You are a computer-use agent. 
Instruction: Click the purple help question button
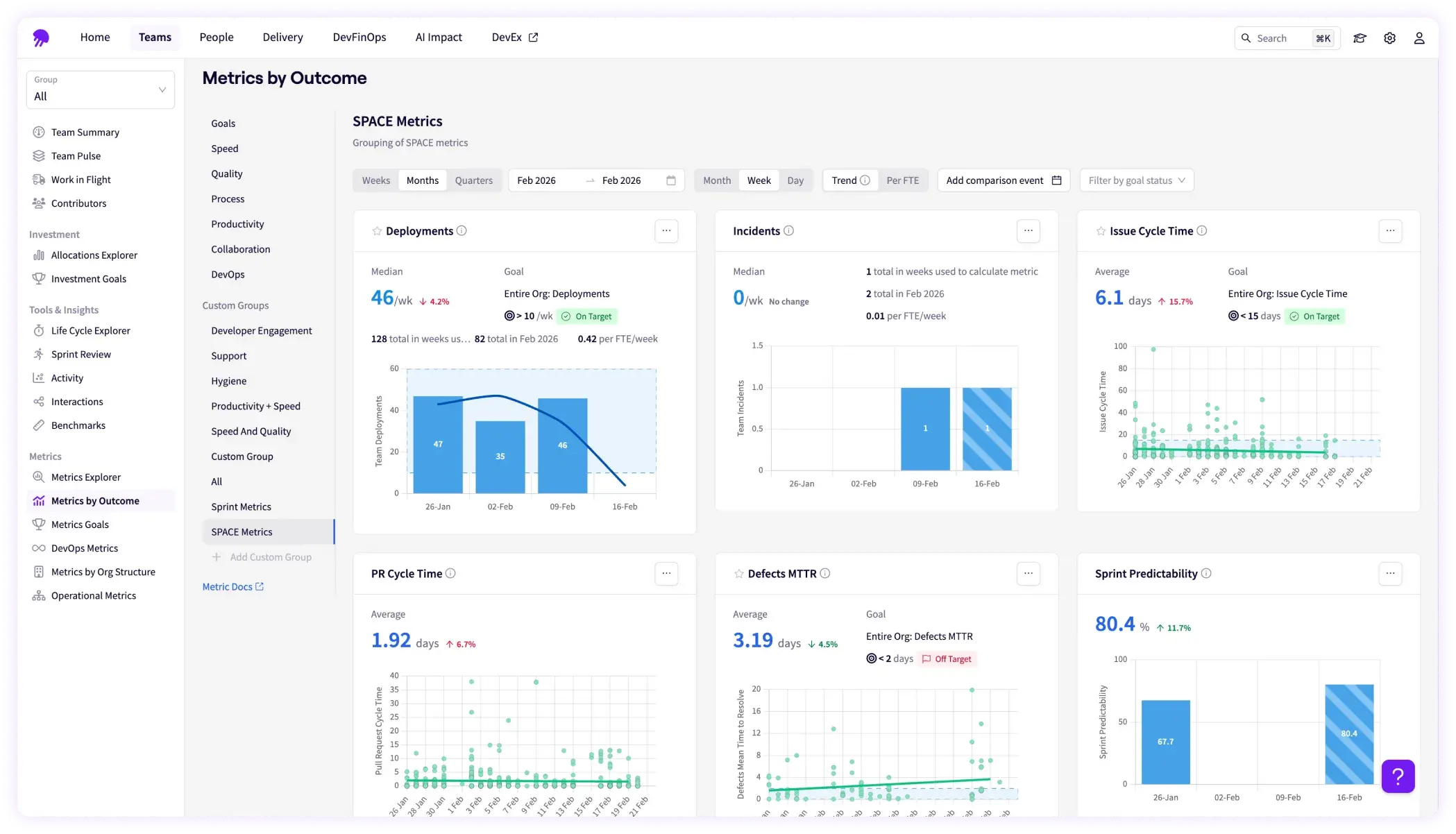[x=1398, y=776]
